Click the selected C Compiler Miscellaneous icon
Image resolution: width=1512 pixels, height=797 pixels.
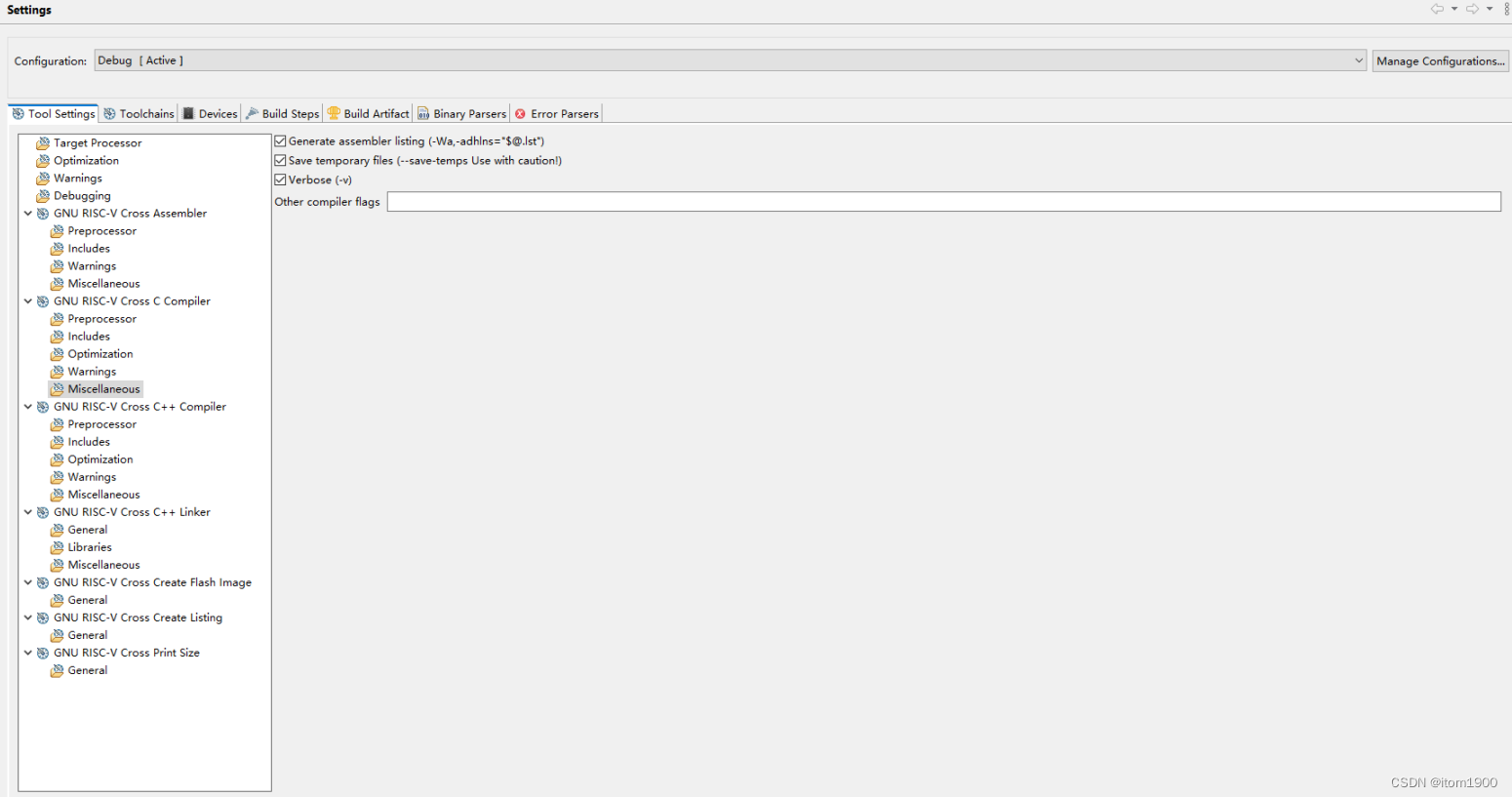point(58,389)
